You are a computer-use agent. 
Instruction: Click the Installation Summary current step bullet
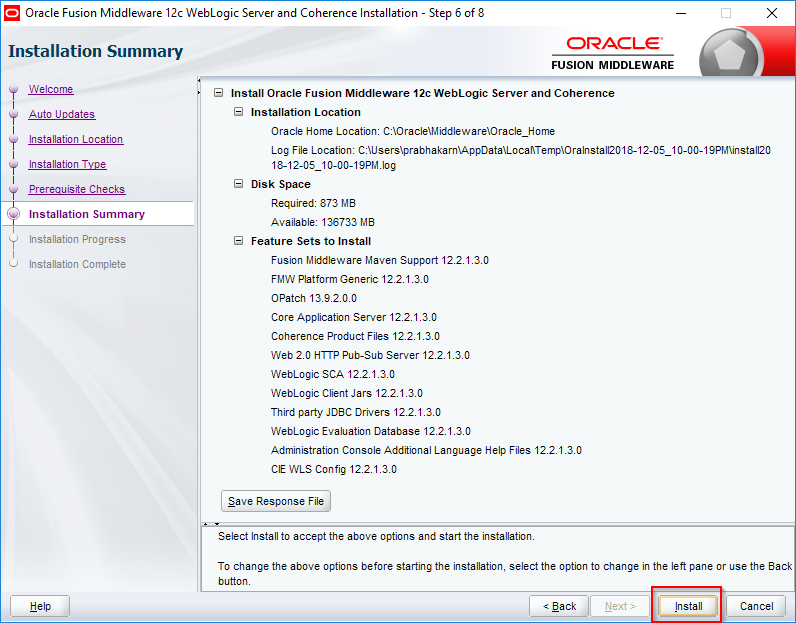pos(14,214)
